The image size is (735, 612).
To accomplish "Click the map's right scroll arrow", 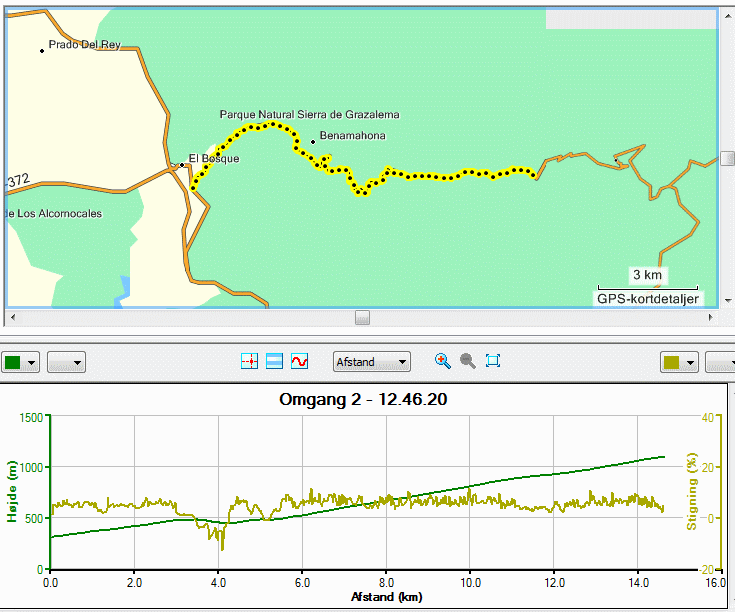I will click(x=711, y=317).
